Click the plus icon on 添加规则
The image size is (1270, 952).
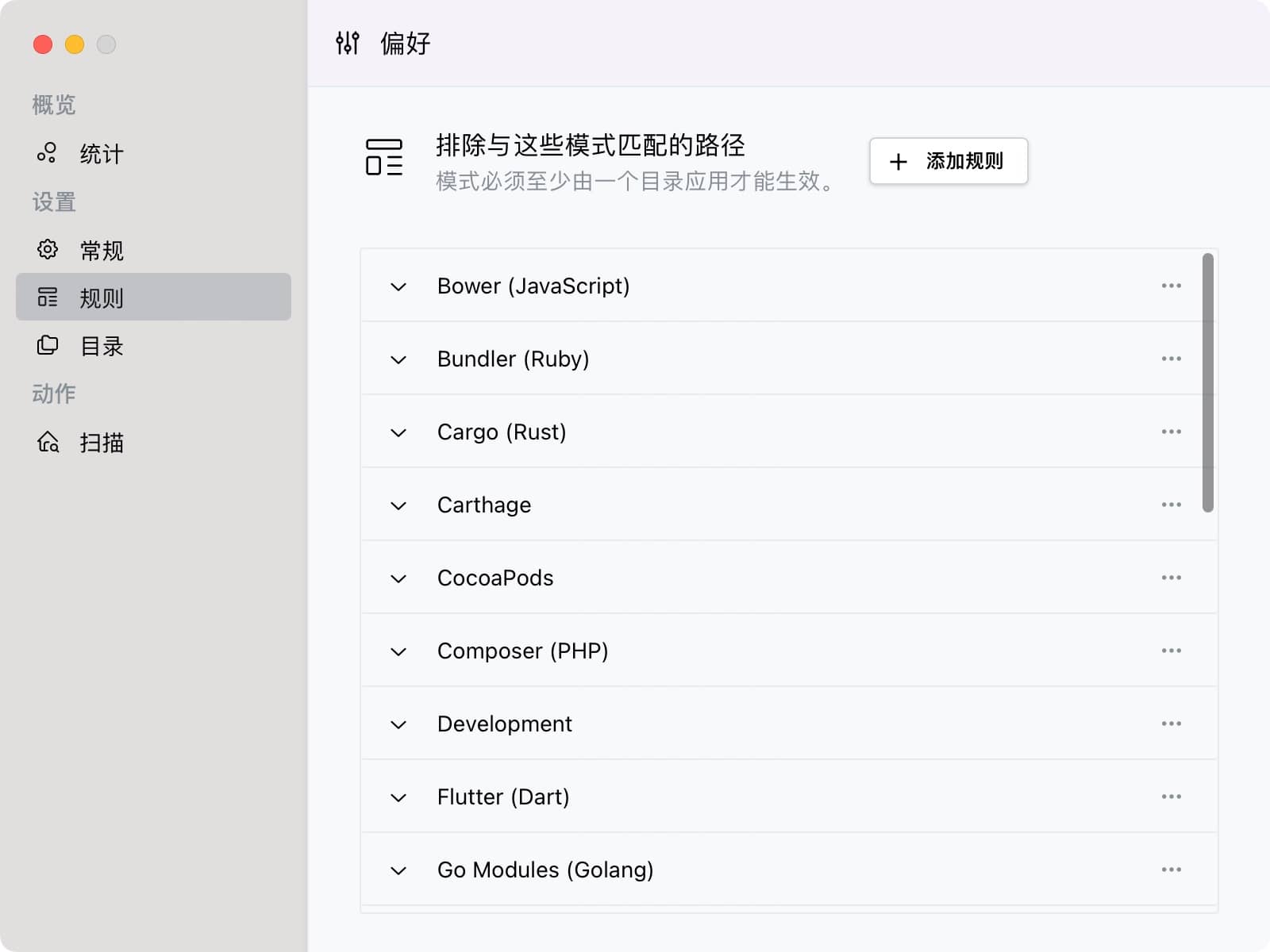pos(898,162)
